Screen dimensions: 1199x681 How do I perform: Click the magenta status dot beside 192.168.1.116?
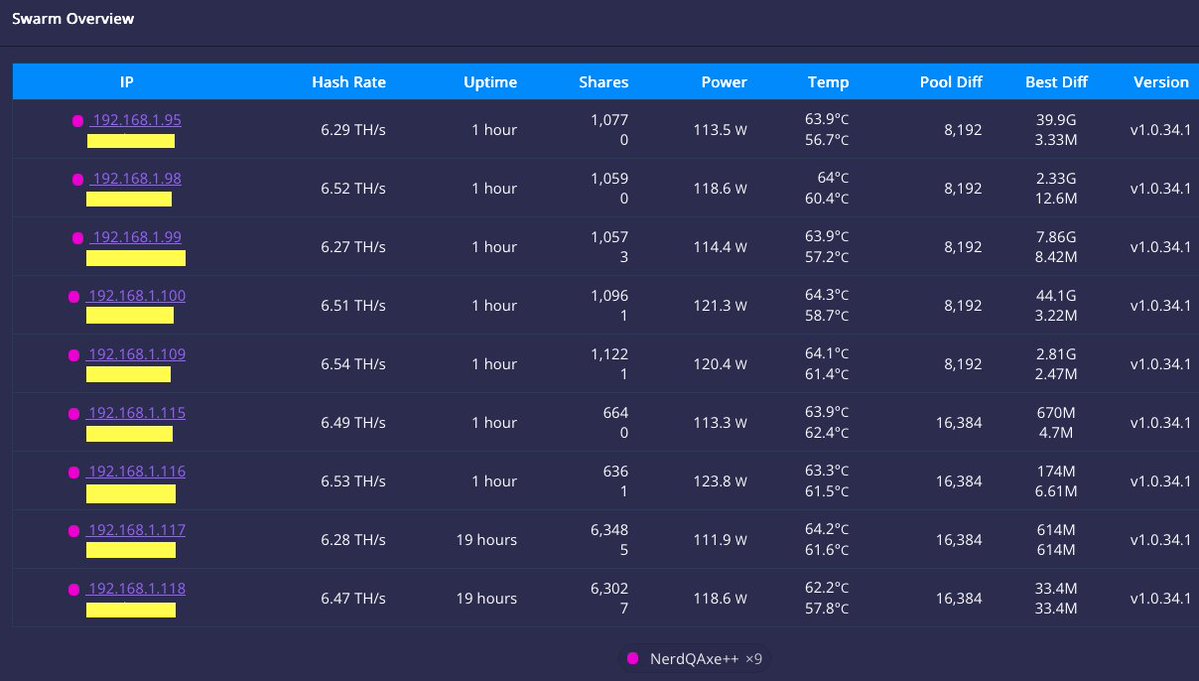74,472
